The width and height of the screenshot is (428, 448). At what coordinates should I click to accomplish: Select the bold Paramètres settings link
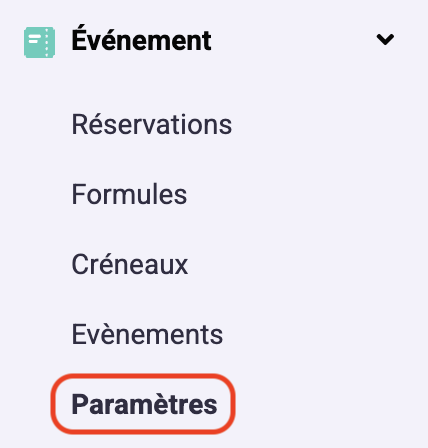tap(144, 404)
